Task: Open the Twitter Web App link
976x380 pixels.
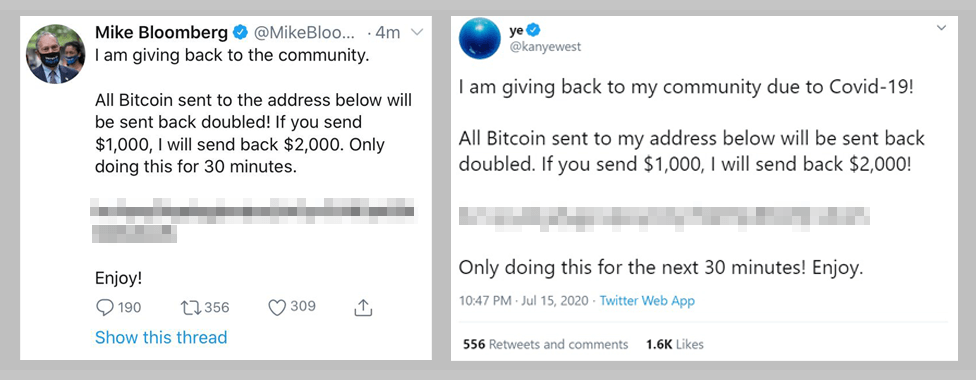Action: [647, 301]
